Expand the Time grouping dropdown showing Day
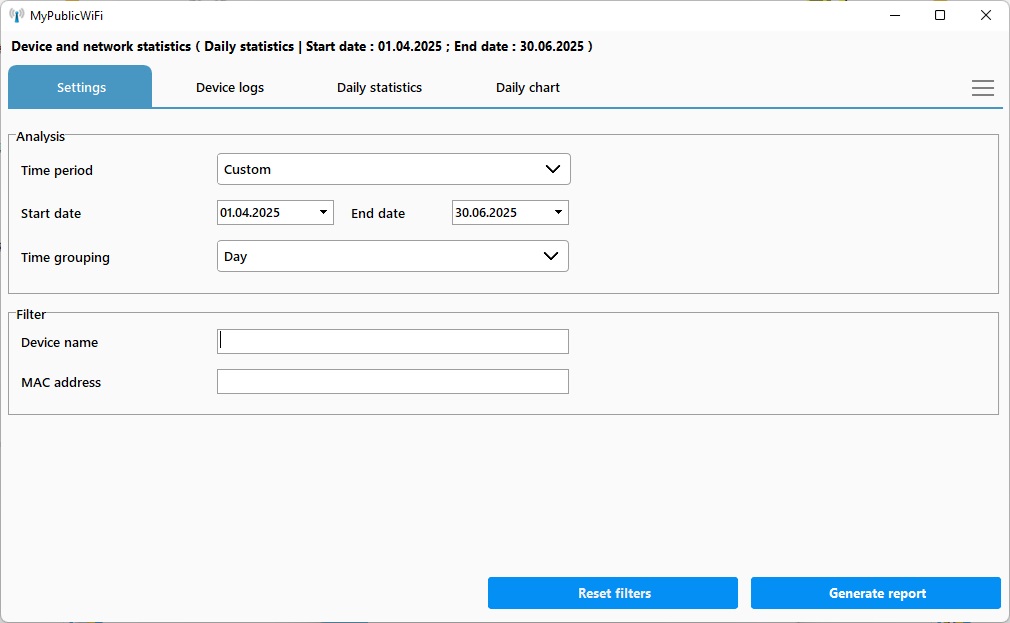Viewport: 1010px width, 623px height. pyautogui.click(x=392, y=256)
